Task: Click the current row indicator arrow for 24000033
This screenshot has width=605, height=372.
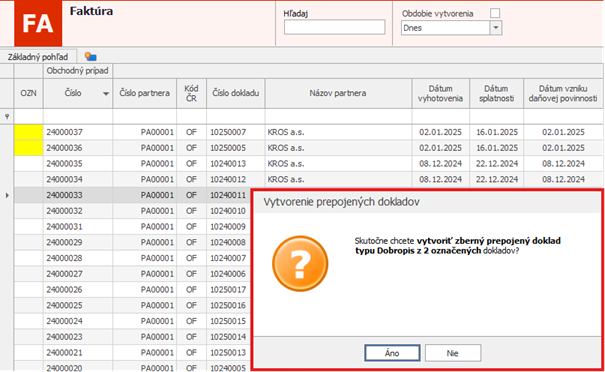Action: (7, 195)
